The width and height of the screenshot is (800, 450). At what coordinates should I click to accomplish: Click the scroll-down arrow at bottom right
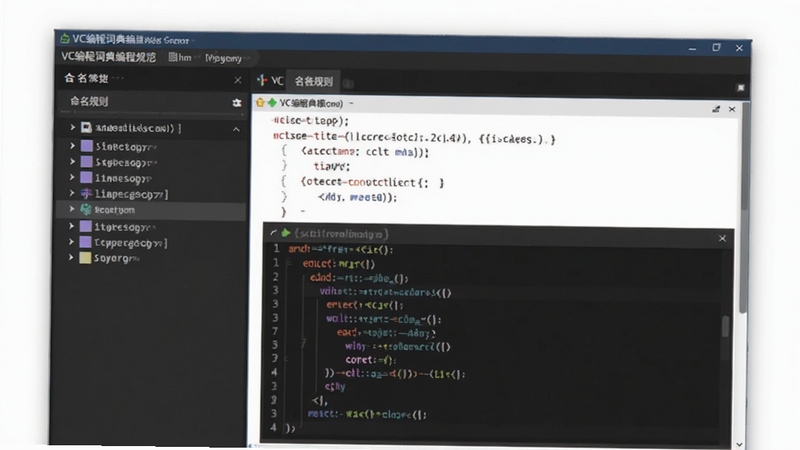tap(739, 445)
